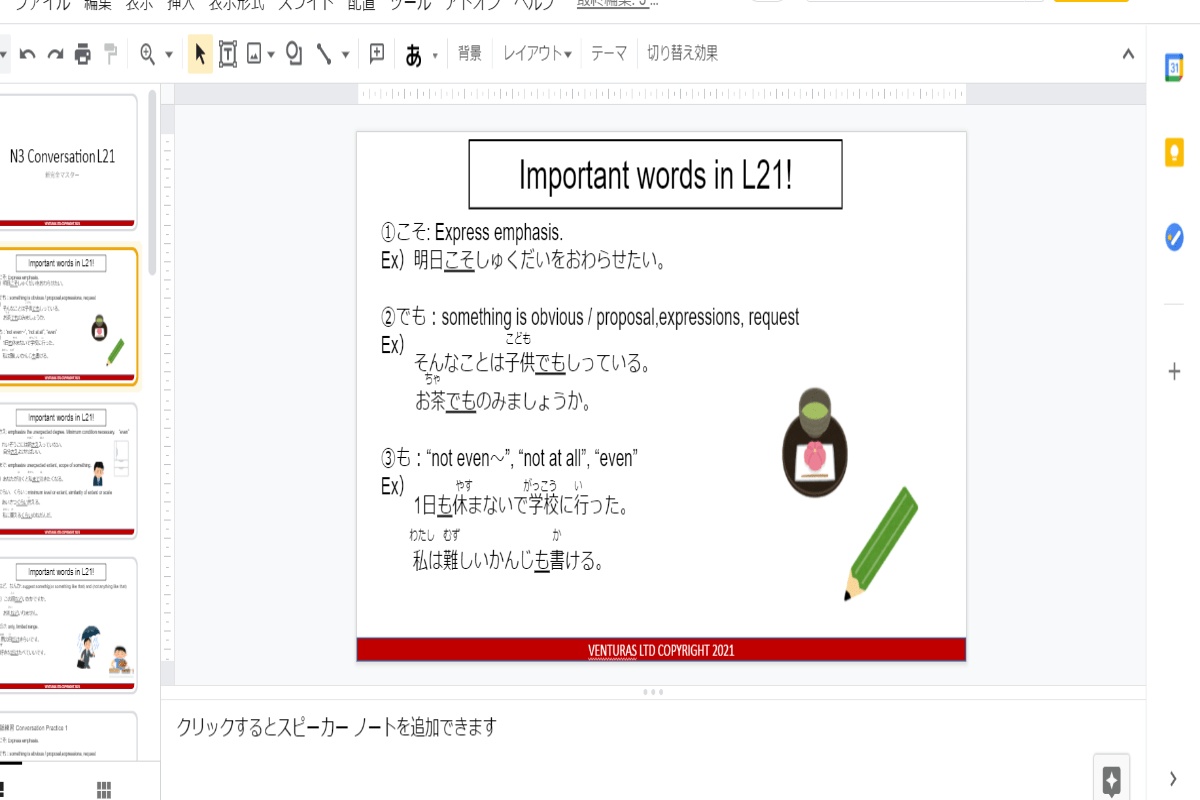Select the text box tool
This screenshot has height=800, width=1200.
228,54
